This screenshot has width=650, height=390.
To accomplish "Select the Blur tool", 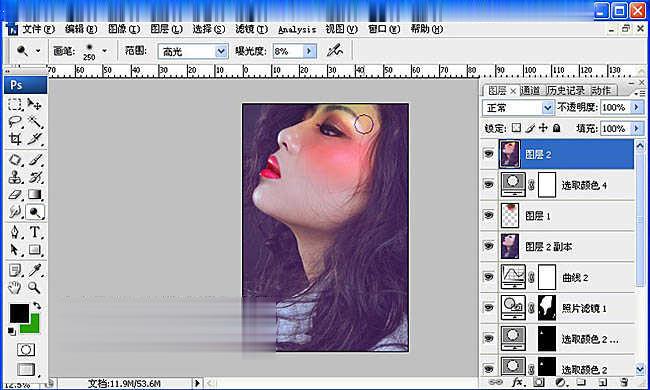I will tap(15, 212).
